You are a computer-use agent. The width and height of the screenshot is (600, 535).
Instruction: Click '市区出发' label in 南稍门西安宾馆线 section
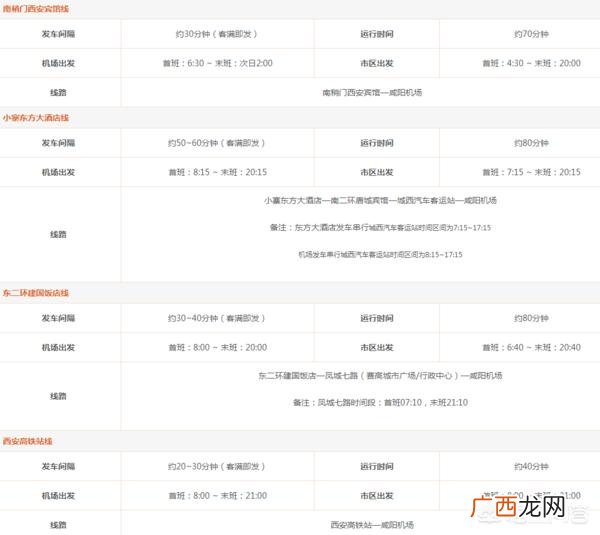[377, 63]
